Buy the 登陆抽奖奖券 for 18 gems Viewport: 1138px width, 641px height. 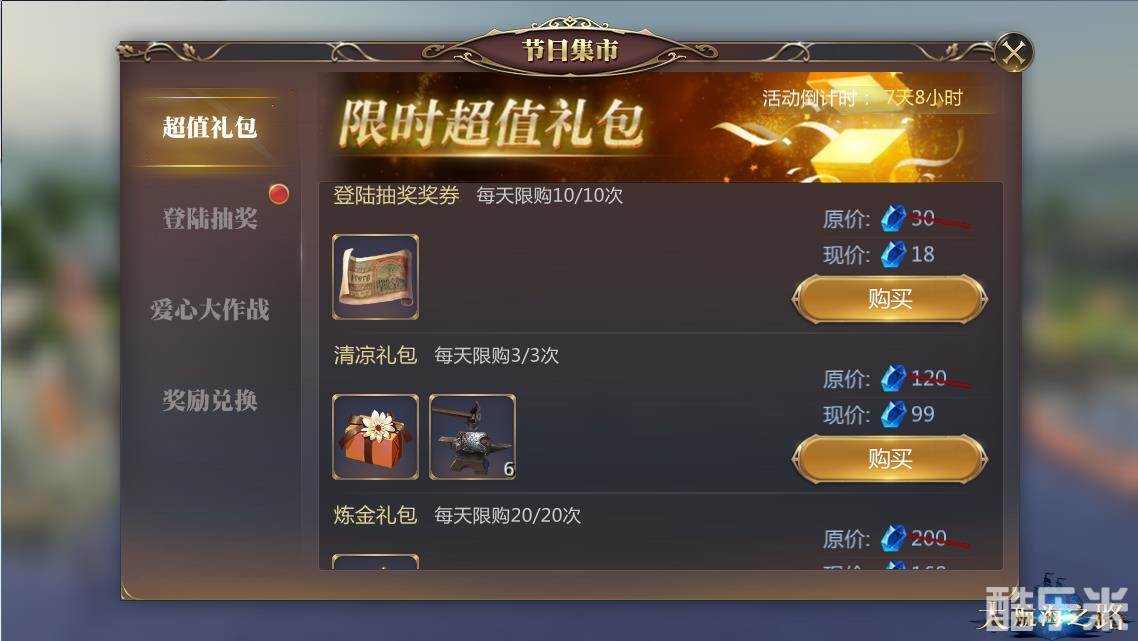click(890, 299)
